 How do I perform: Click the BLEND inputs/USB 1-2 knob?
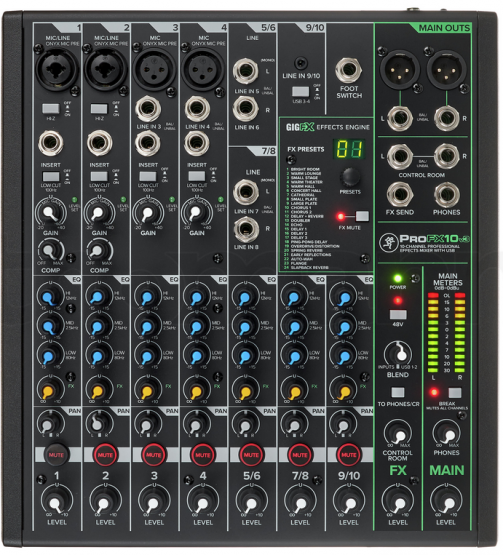tap(398, 354)
